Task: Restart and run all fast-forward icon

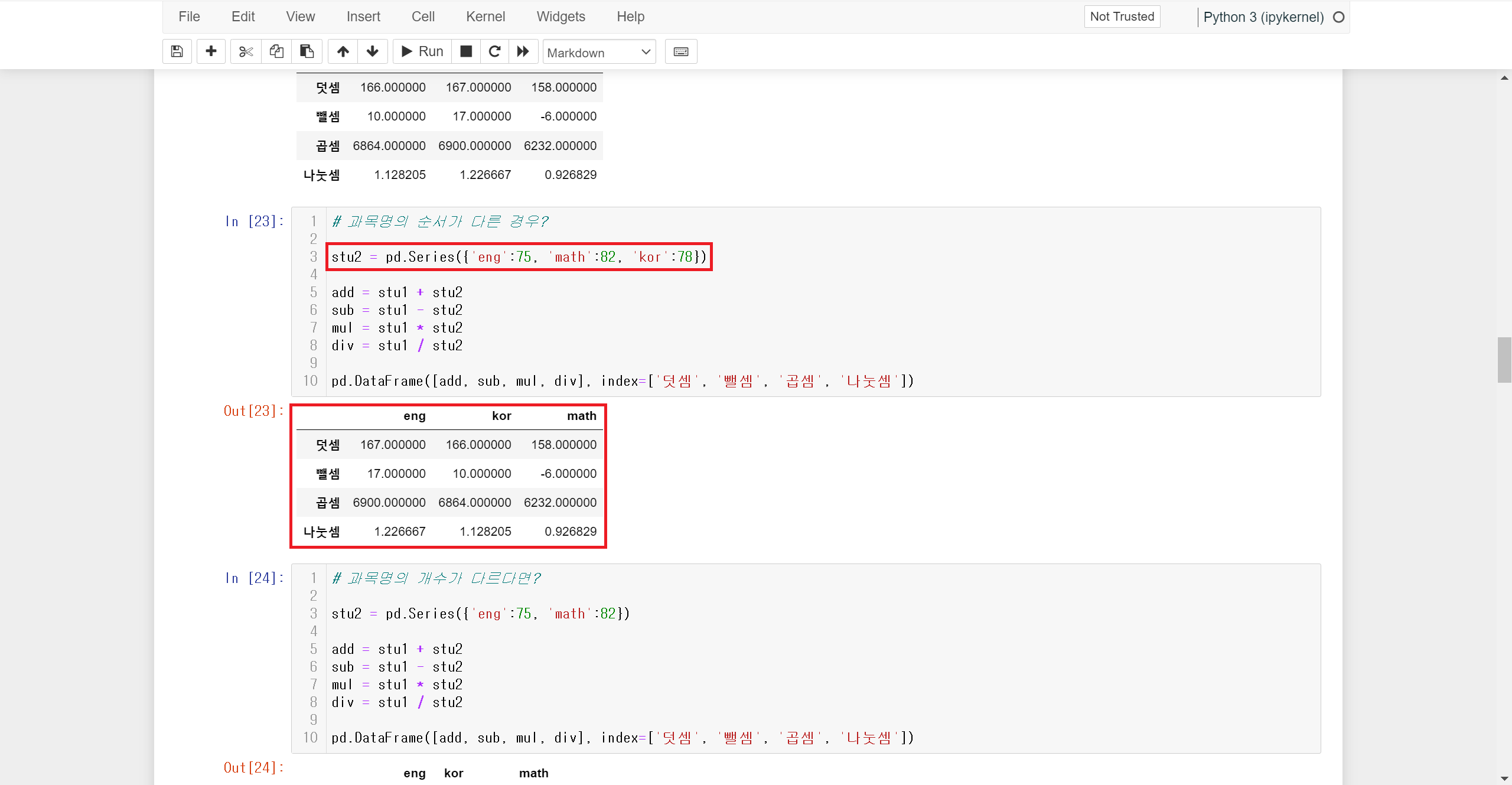Action: point(523,51)
